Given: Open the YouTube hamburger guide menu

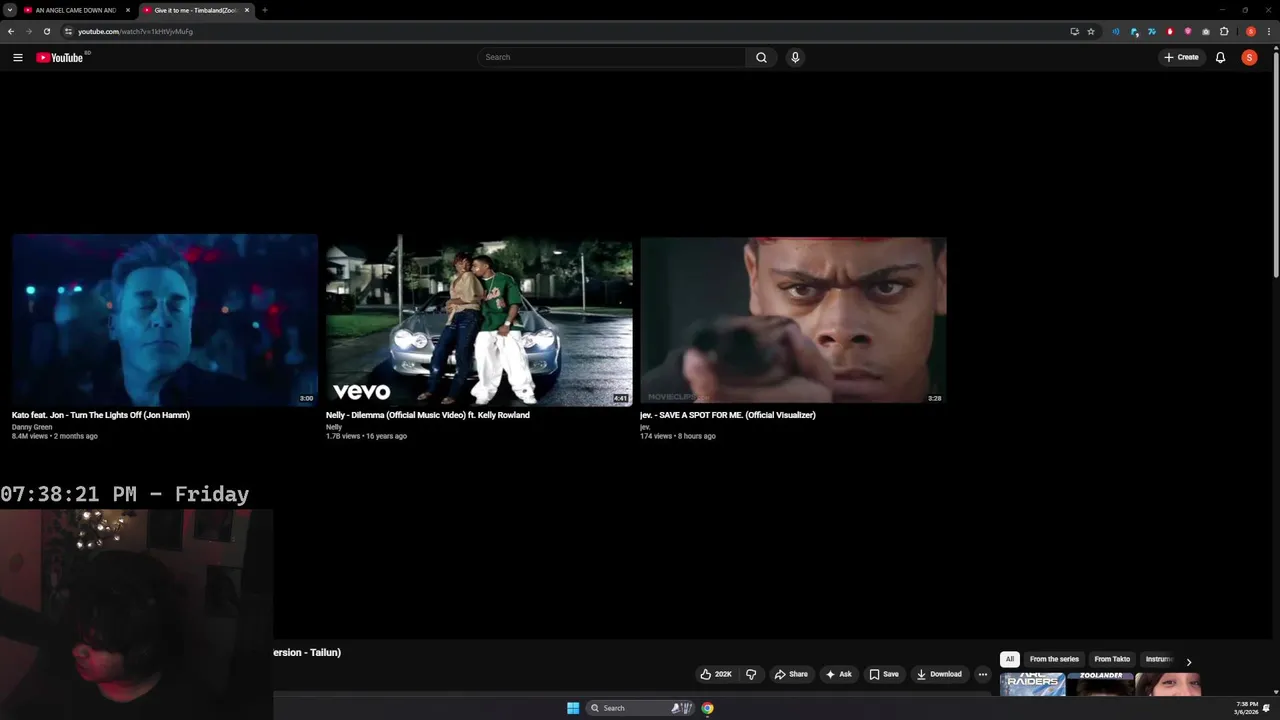Looking at the screenshot, I should pos(18,57).
